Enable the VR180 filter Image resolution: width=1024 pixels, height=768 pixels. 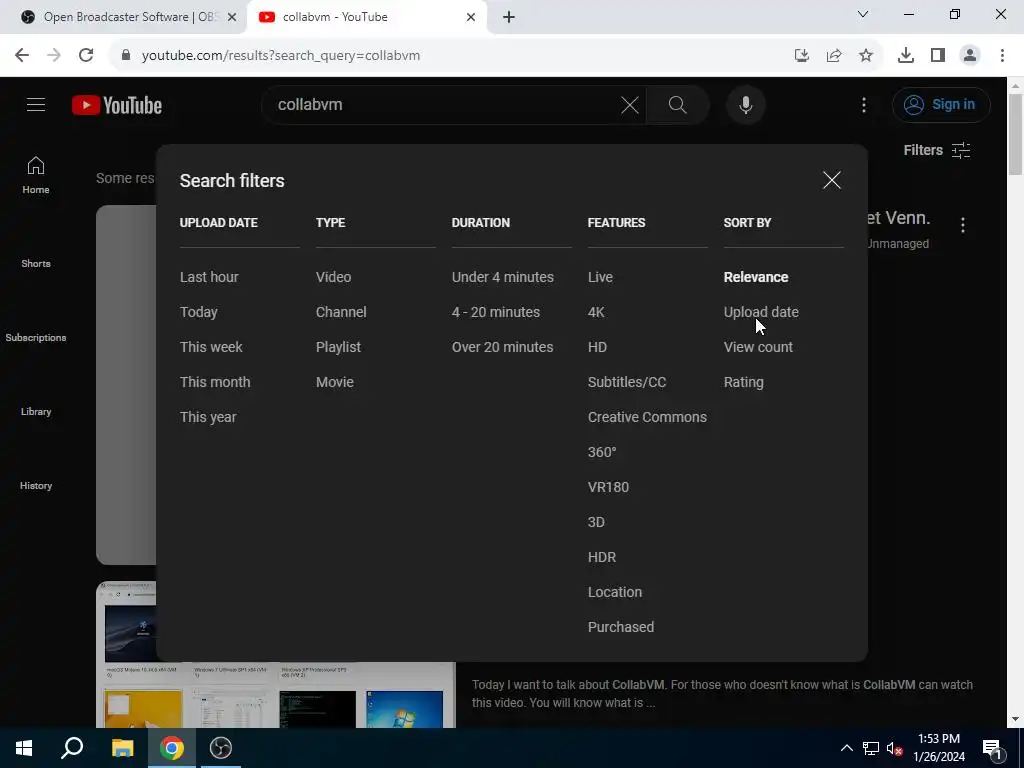pyautogui.click(x=608, y=487)
